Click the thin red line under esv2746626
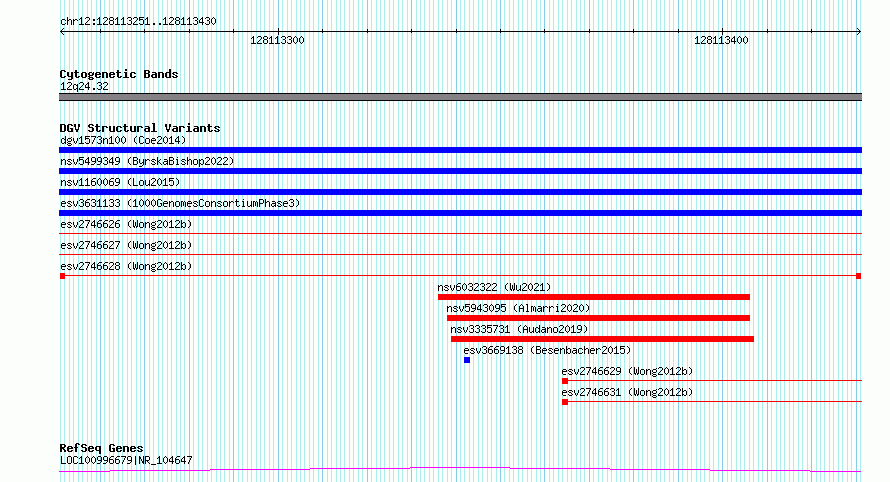This screenshot has height=482, width=890. [x=460, y=233]
